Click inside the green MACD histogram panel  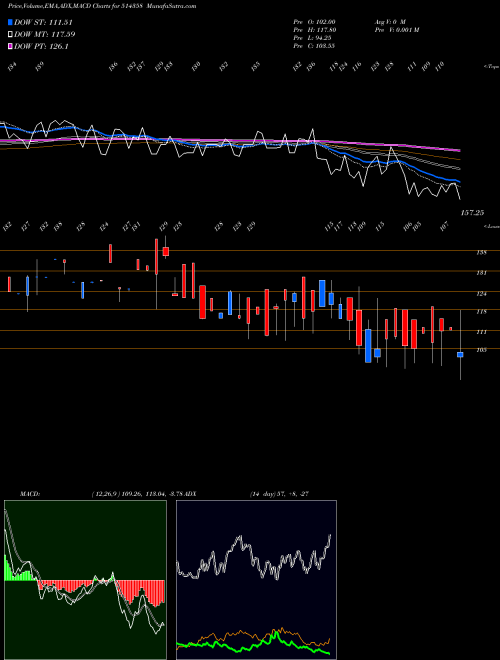(x=85, y=580)
